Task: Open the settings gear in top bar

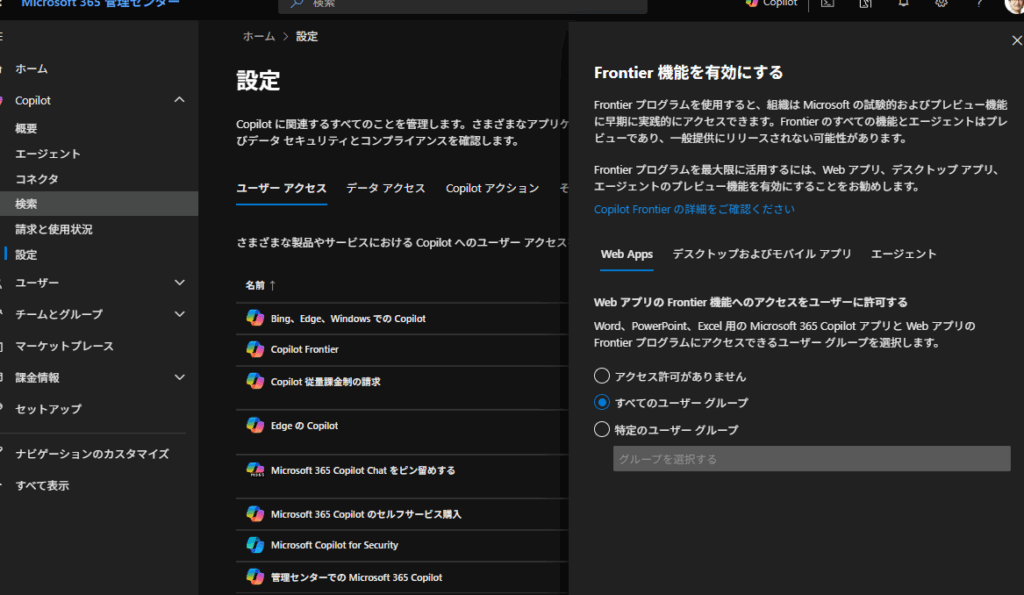Action: tap(940, 5)
